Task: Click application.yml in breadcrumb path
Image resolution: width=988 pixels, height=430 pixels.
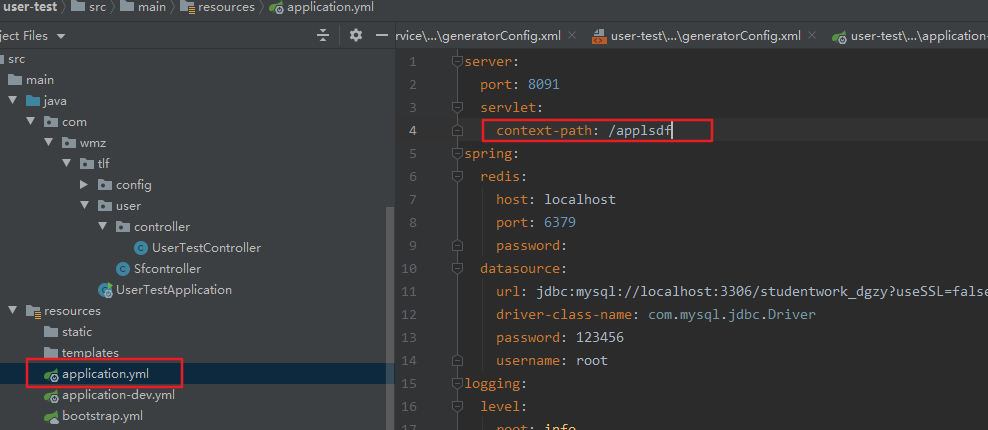Action: pos(330,7)
